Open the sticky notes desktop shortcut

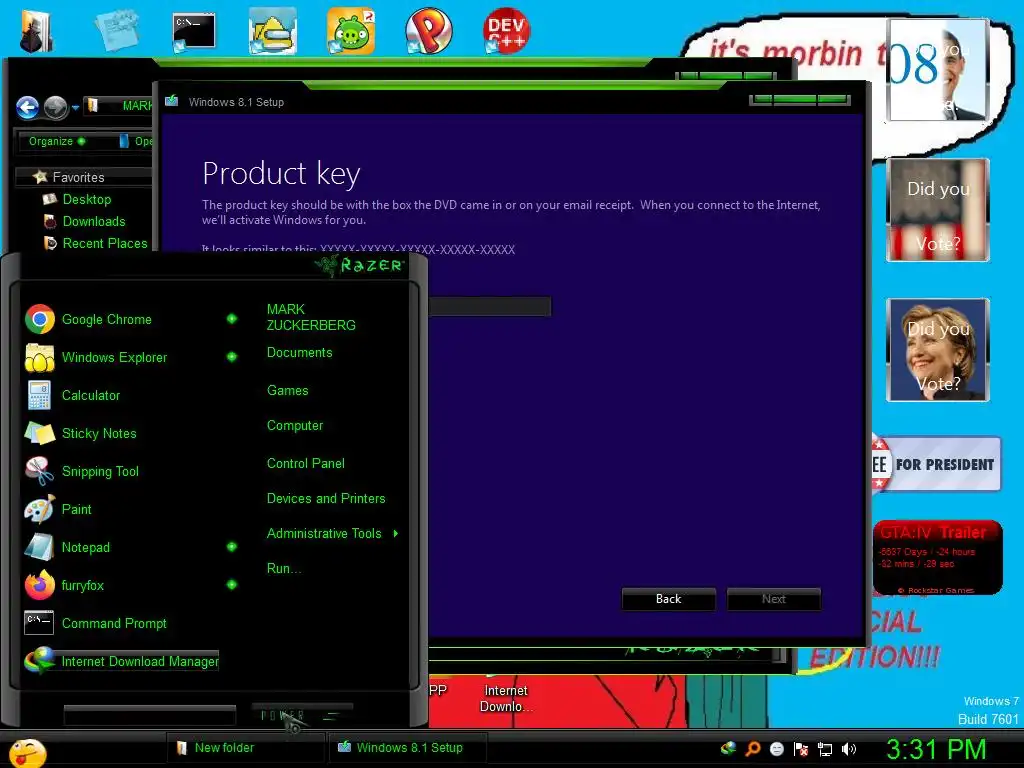click(116, 30)
